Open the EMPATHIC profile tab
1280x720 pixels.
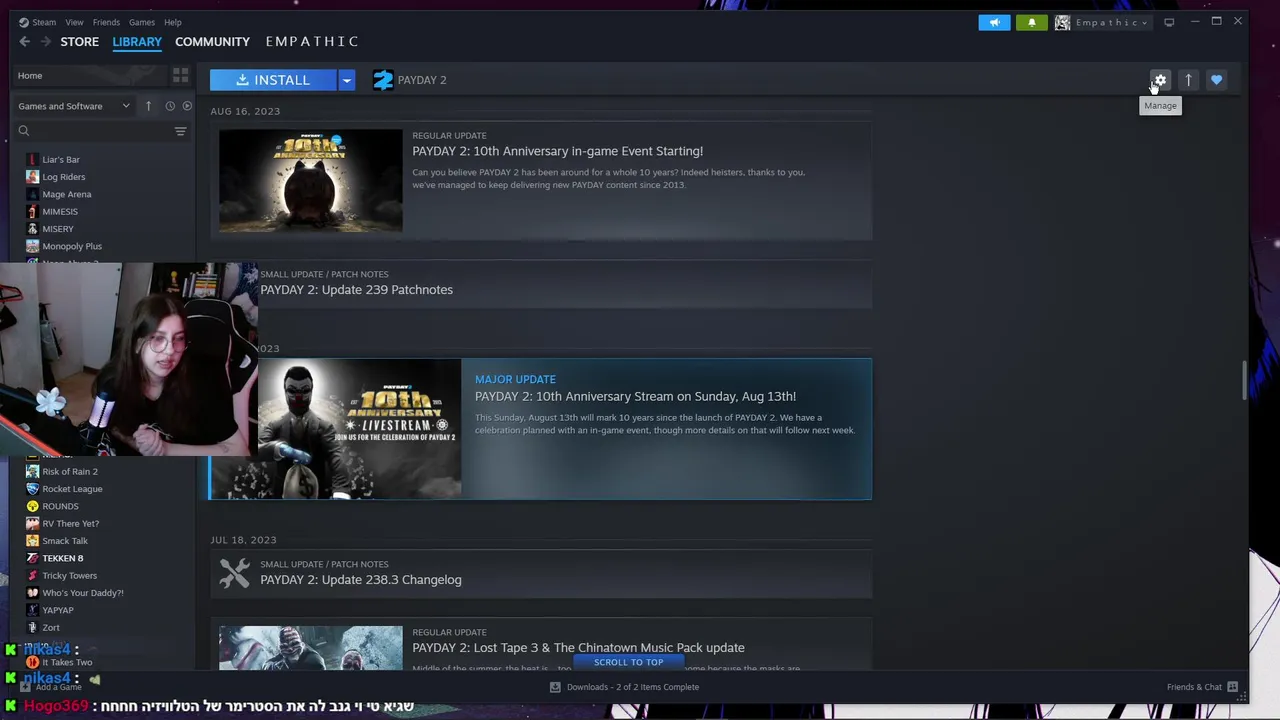[x=312, y=41]
